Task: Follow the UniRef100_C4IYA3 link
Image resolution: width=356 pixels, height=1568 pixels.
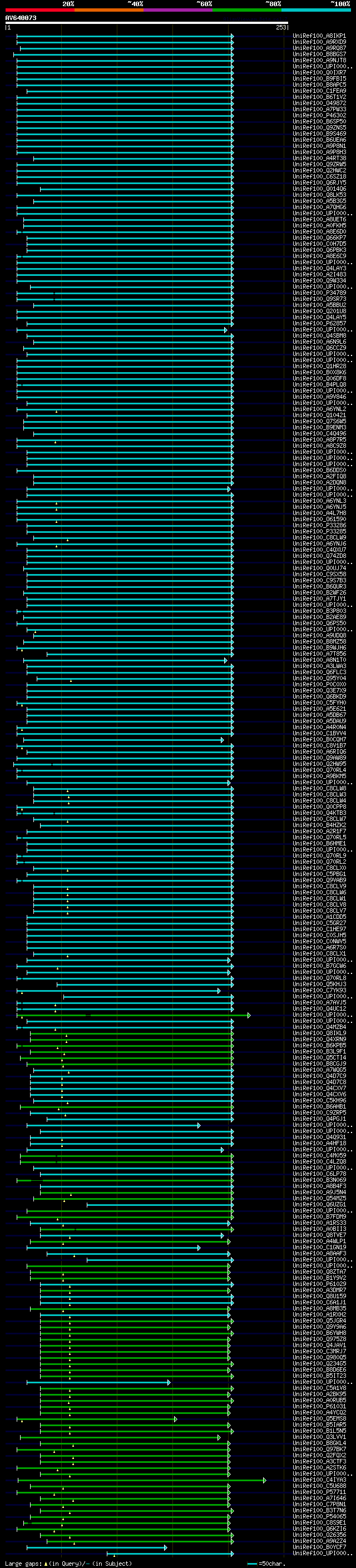Action: [319, 1480]
